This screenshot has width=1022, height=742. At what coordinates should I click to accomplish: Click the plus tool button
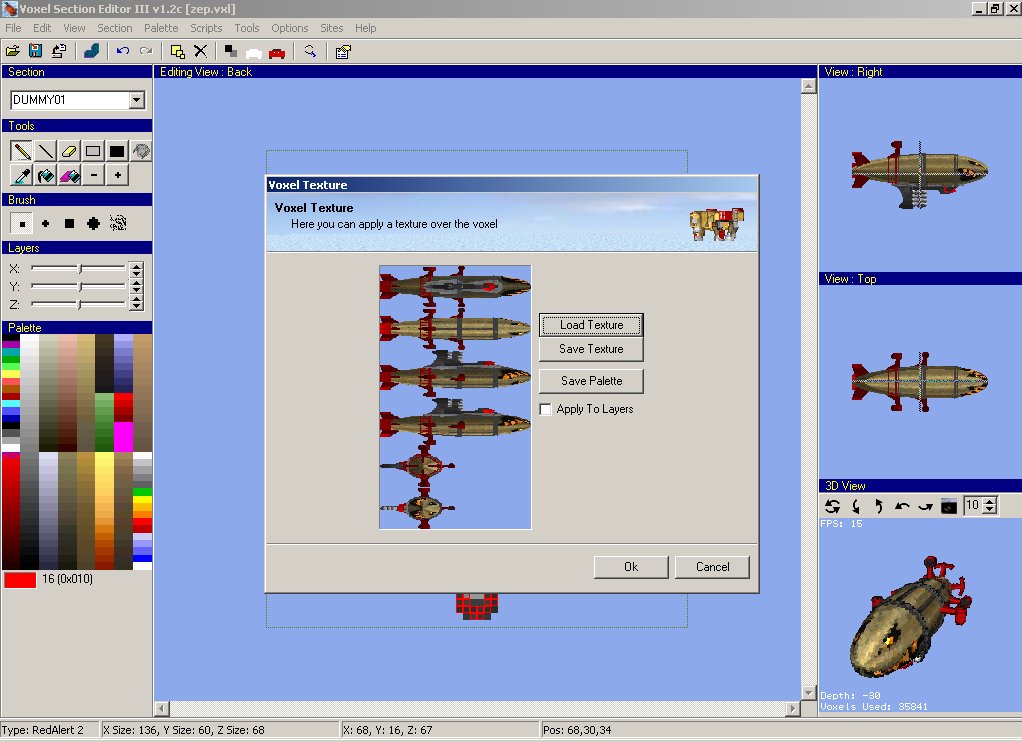tap(117, 175)
